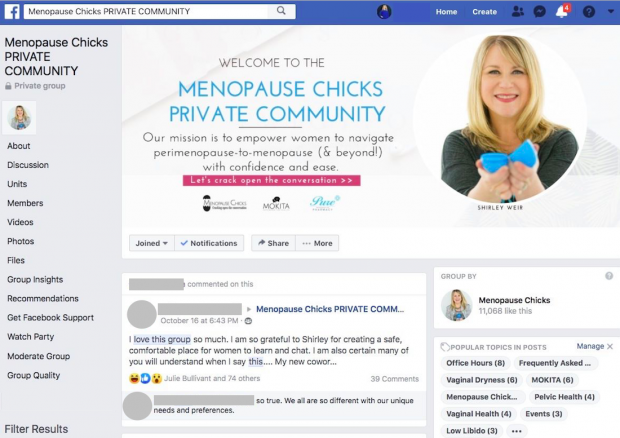Expand the Joined dropdown
The width and height of the screenshot is (620, 438).
pos(152,243)
